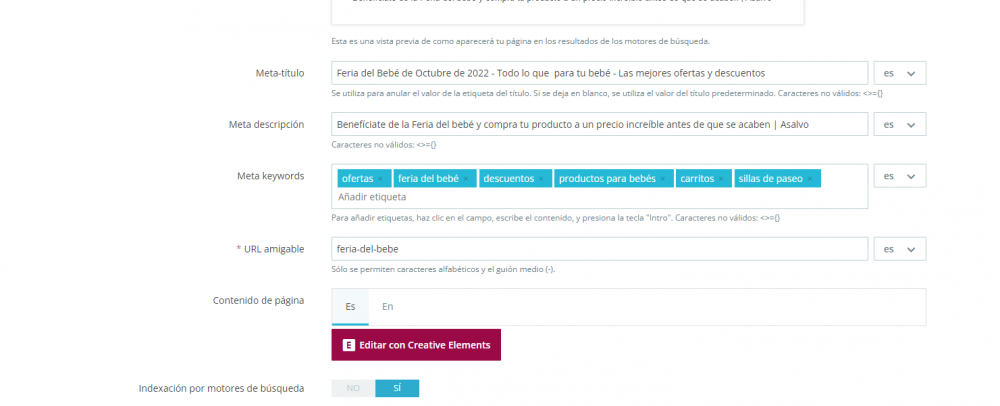
Task: Open language dropdown for Meta keywords
Action: click(899, 176)
